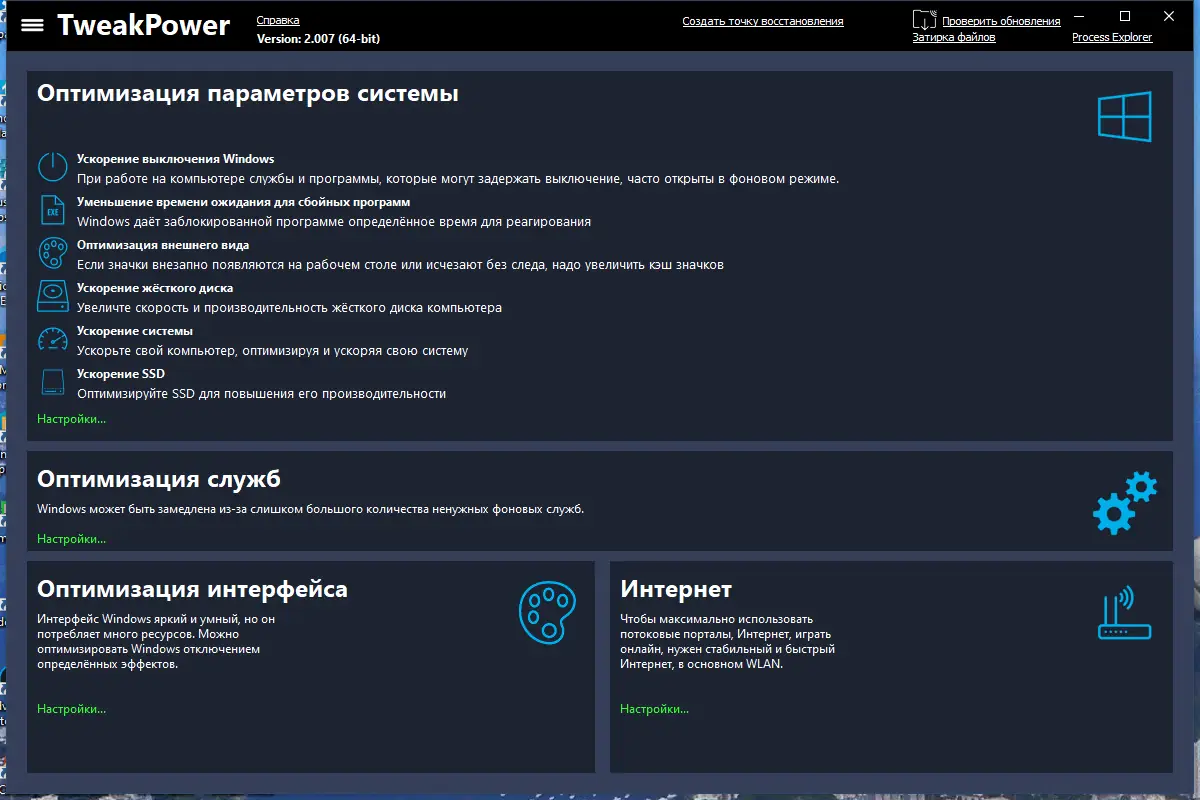
Task: Click description about увеличить кэш значков
Action: point(400,265)
